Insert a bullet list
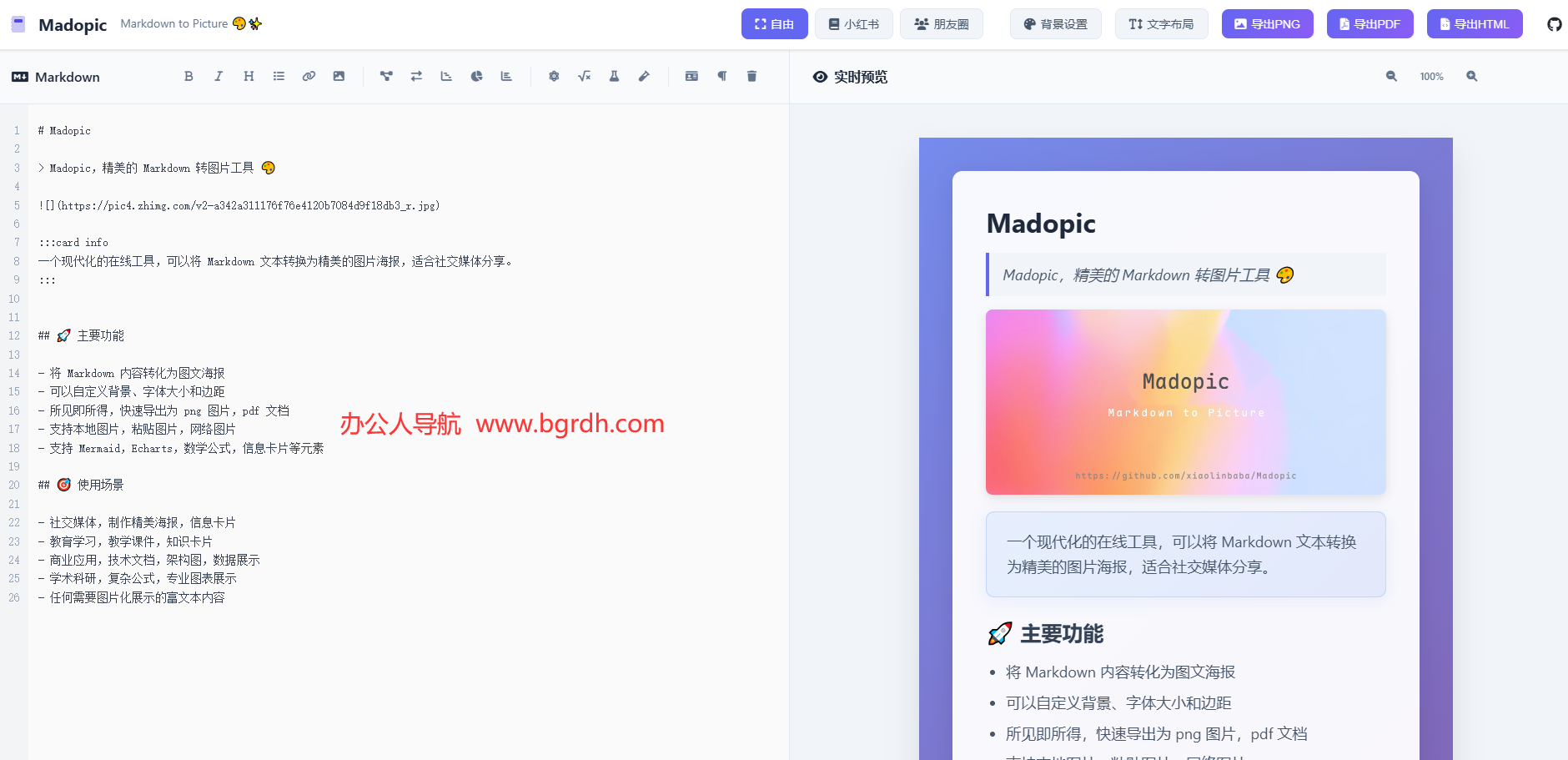This screenshot has height=760, width=1568. [x=279, y=76]
